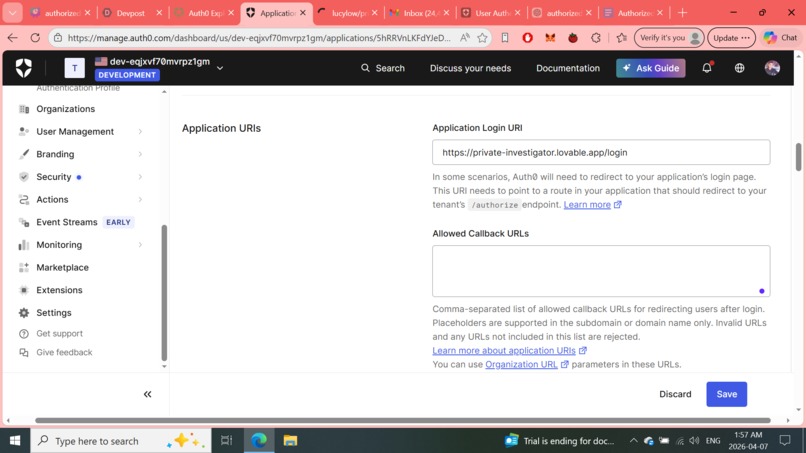This screenshot has width=806, height=453.
Task: Click the Ask Guide button
Action: coord(650,68)
